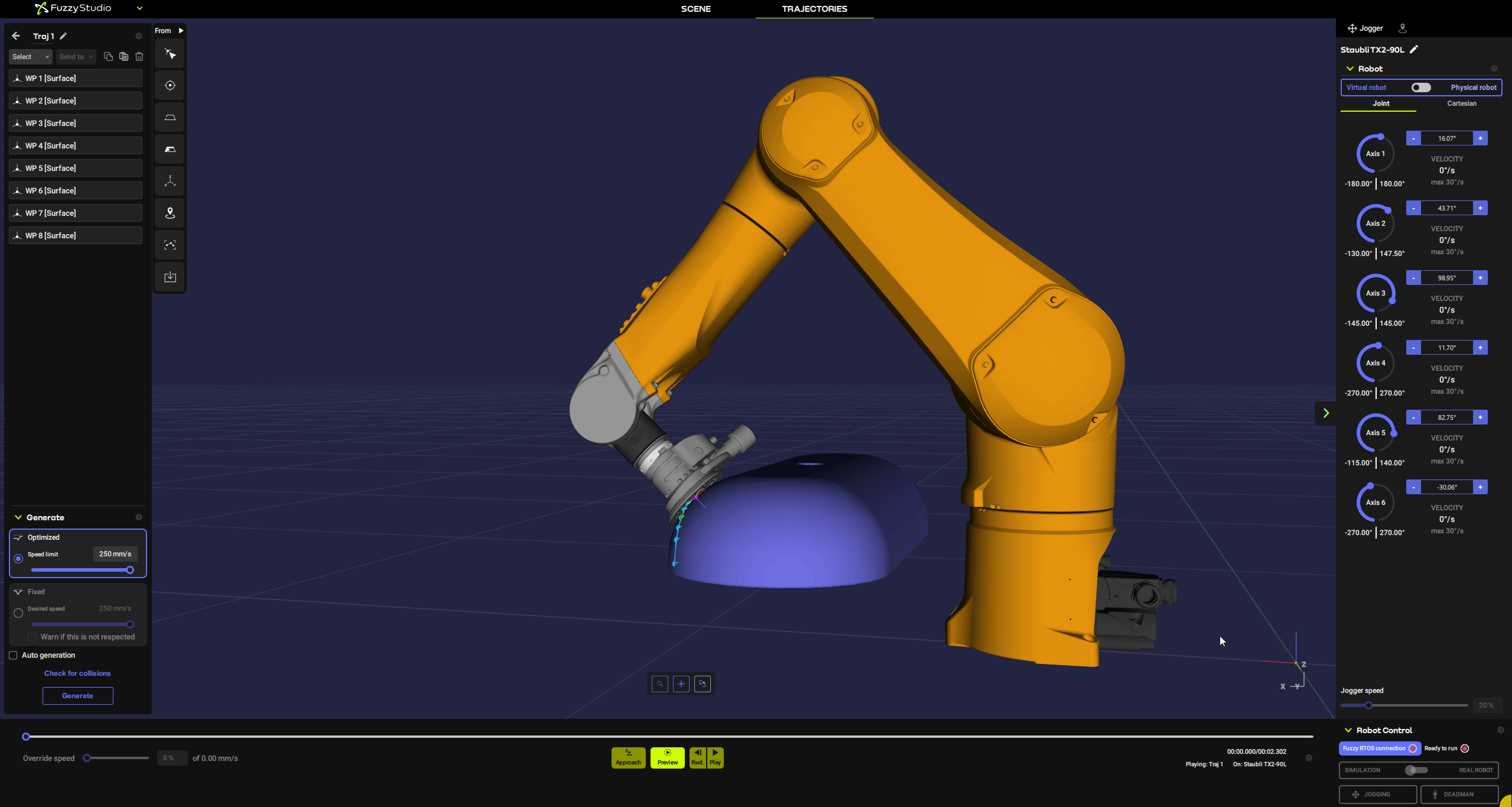1512x807 pixels.
Task: Click the playback bar help icon
Action: (1309, 758)
